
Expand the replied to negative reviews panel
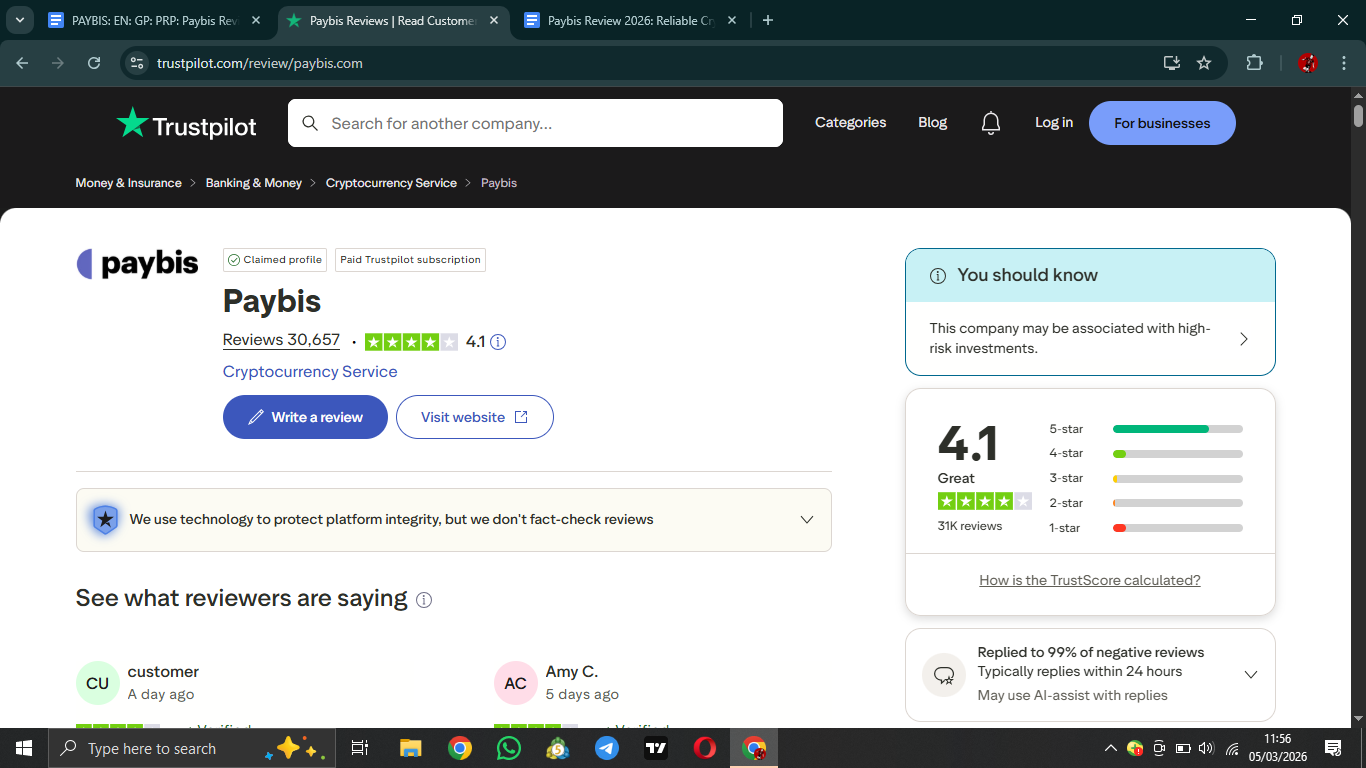pos(1250,674)
